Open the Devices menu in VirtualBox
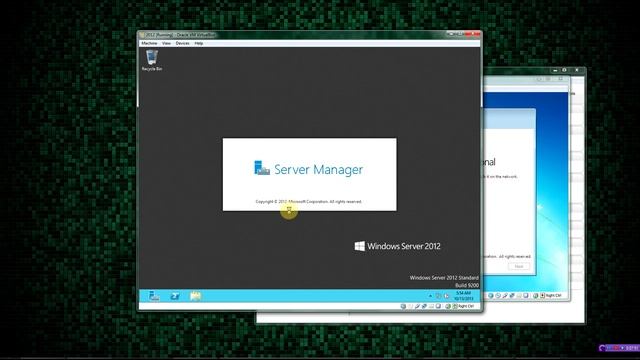This screenshot has height=360, width=640. coord(182,43)
